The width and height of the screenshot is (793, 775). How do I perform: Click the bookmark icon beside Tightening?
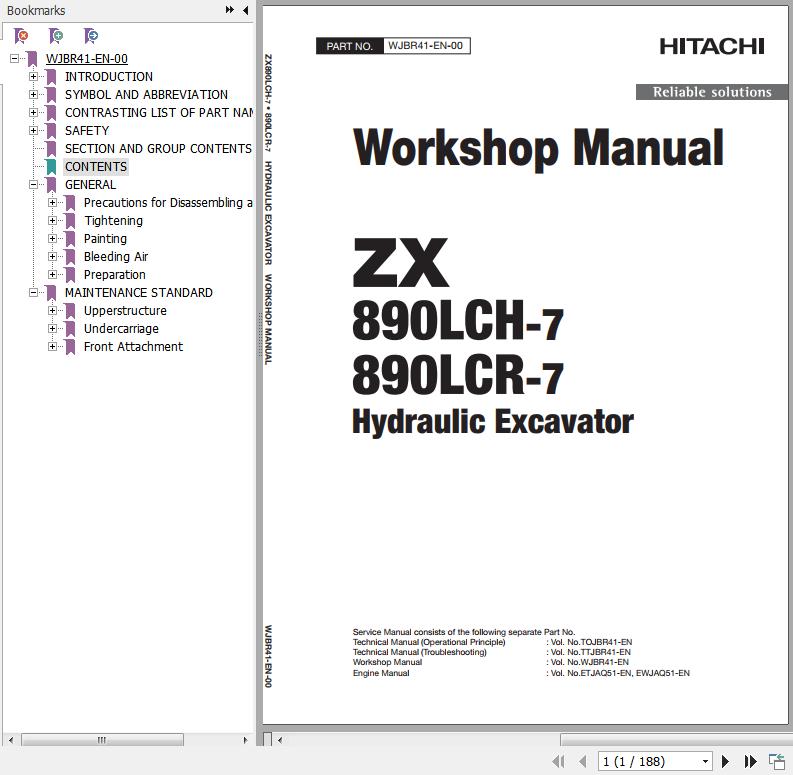pyautogui.click(x=70, y=221)
